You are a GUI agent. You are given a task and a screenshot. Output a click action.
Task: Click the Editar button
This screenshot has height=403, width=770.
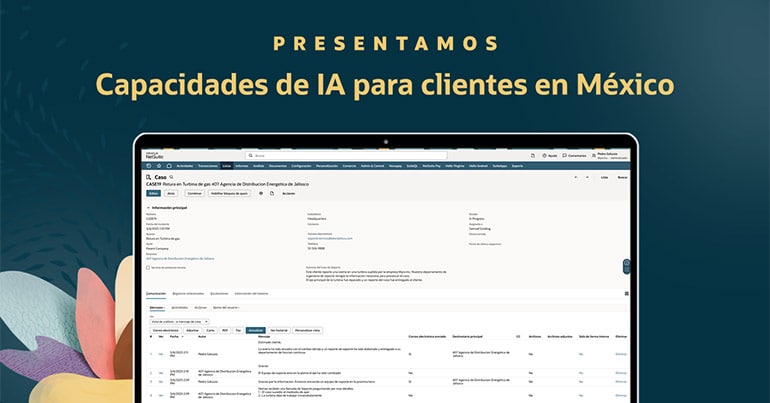[x=153, y=193]
